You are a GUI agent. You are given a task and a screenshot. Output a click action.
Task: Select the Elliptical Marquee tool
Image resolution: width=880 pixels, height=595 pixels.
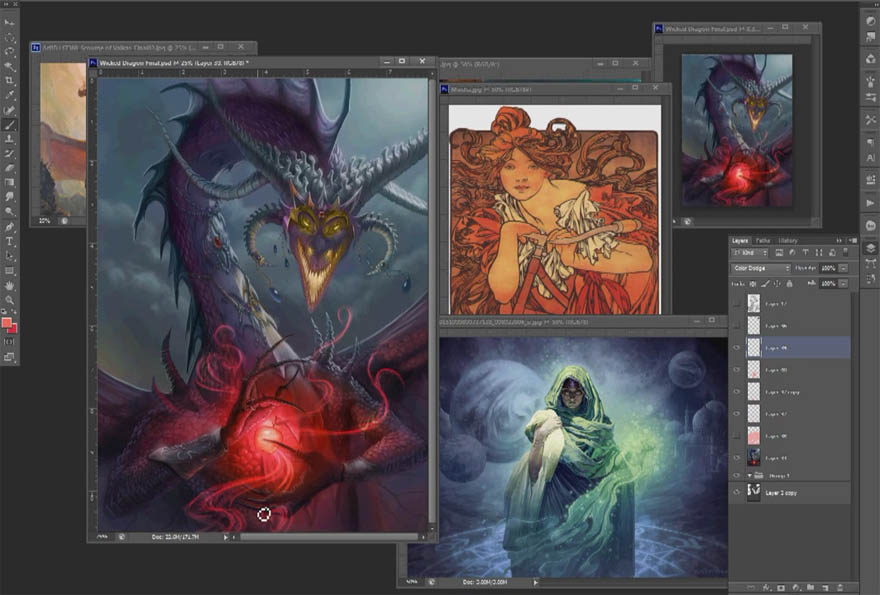10,38
